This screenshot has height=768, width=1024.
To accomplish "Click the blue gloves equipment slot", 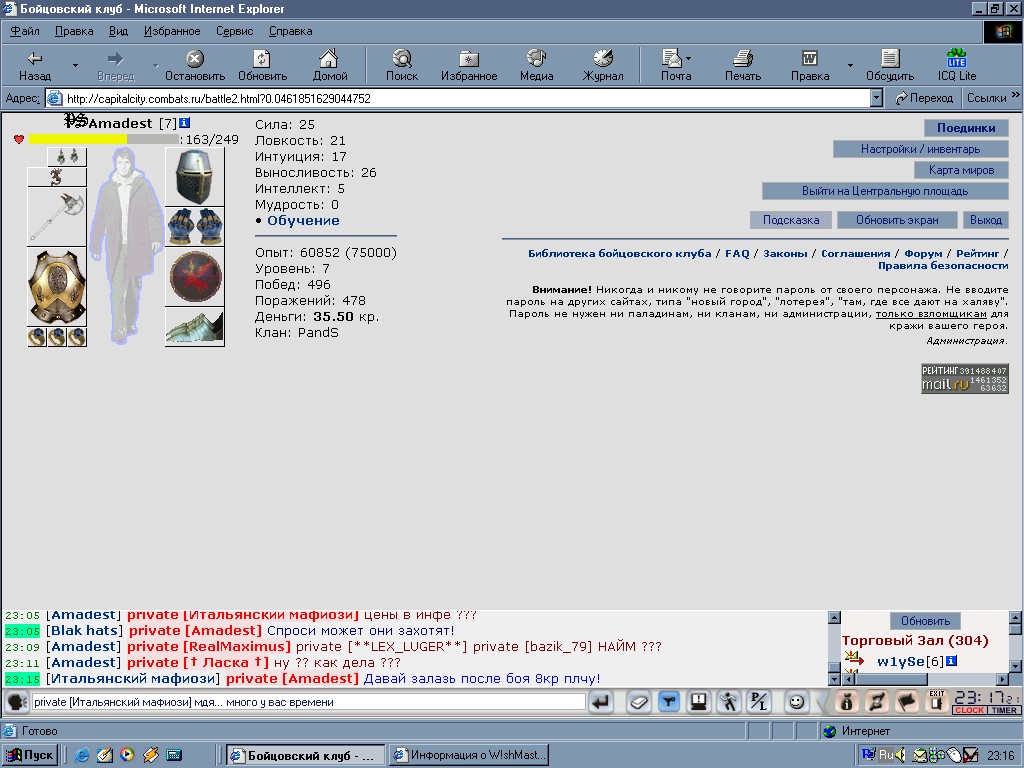I will [195, 227].
